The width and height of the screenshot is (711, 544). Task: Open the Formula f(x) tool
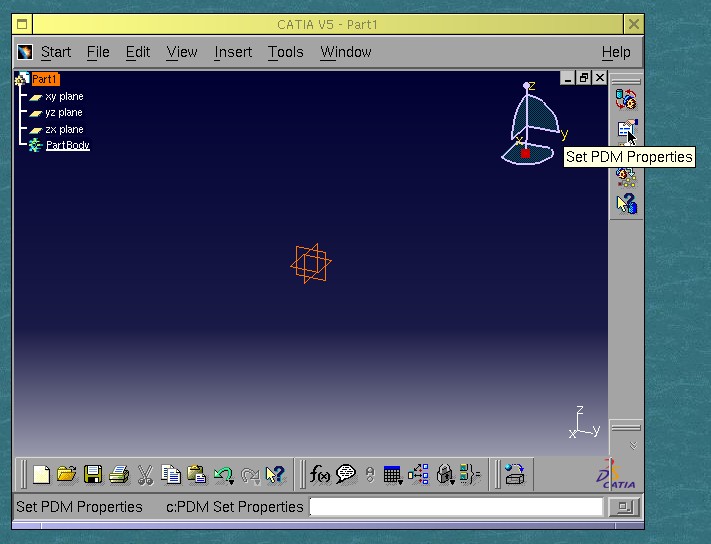coord(320,474)
